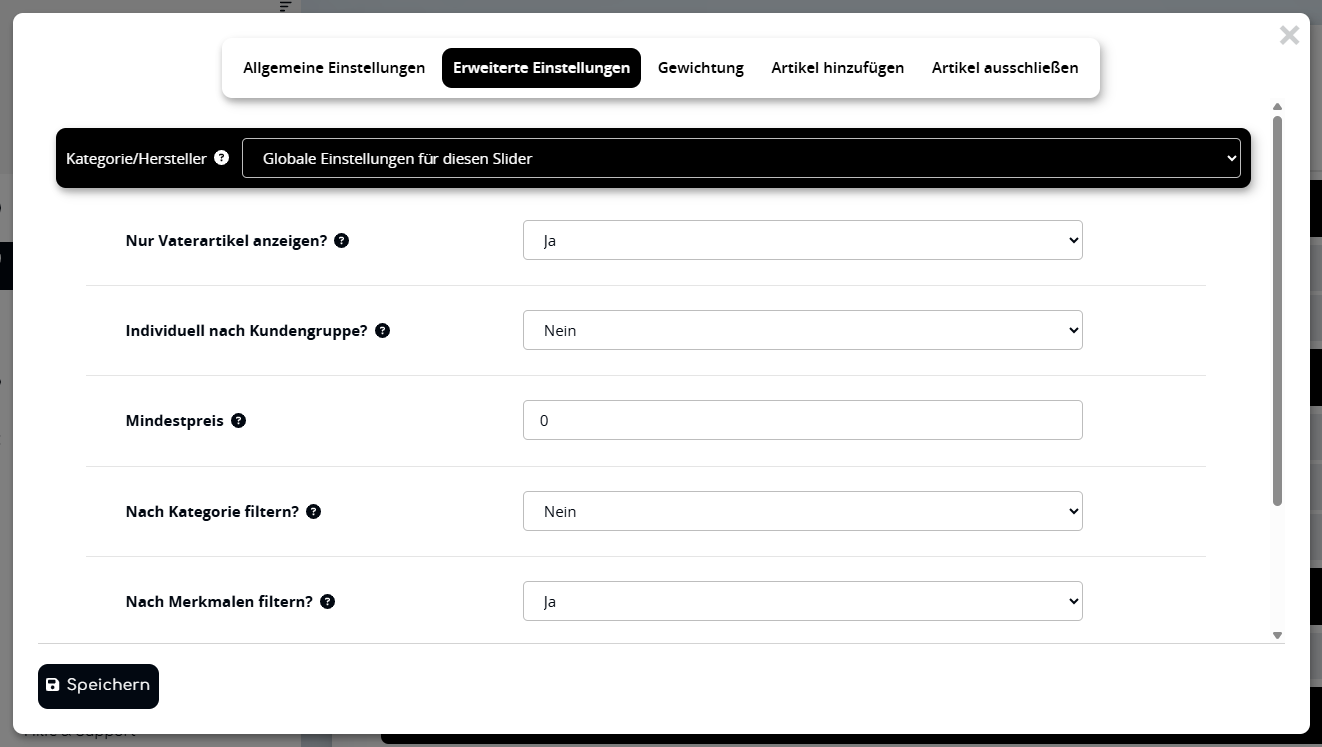The image size is (1322, 747).
Task: Open Nach Merkmalen filtern dropdown
Action: [802, 601]
